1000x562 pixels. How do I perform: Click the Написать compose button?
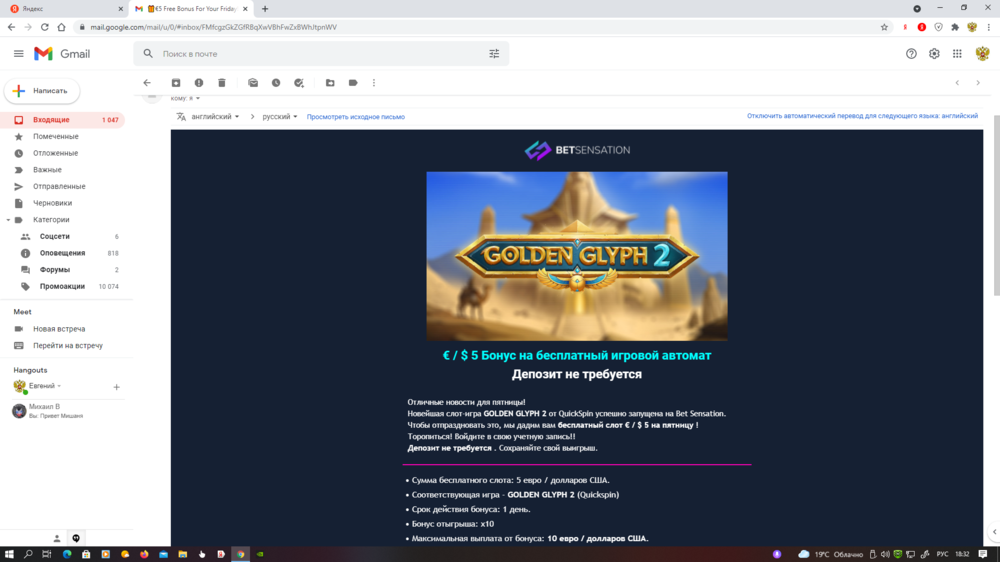point(42,91)
